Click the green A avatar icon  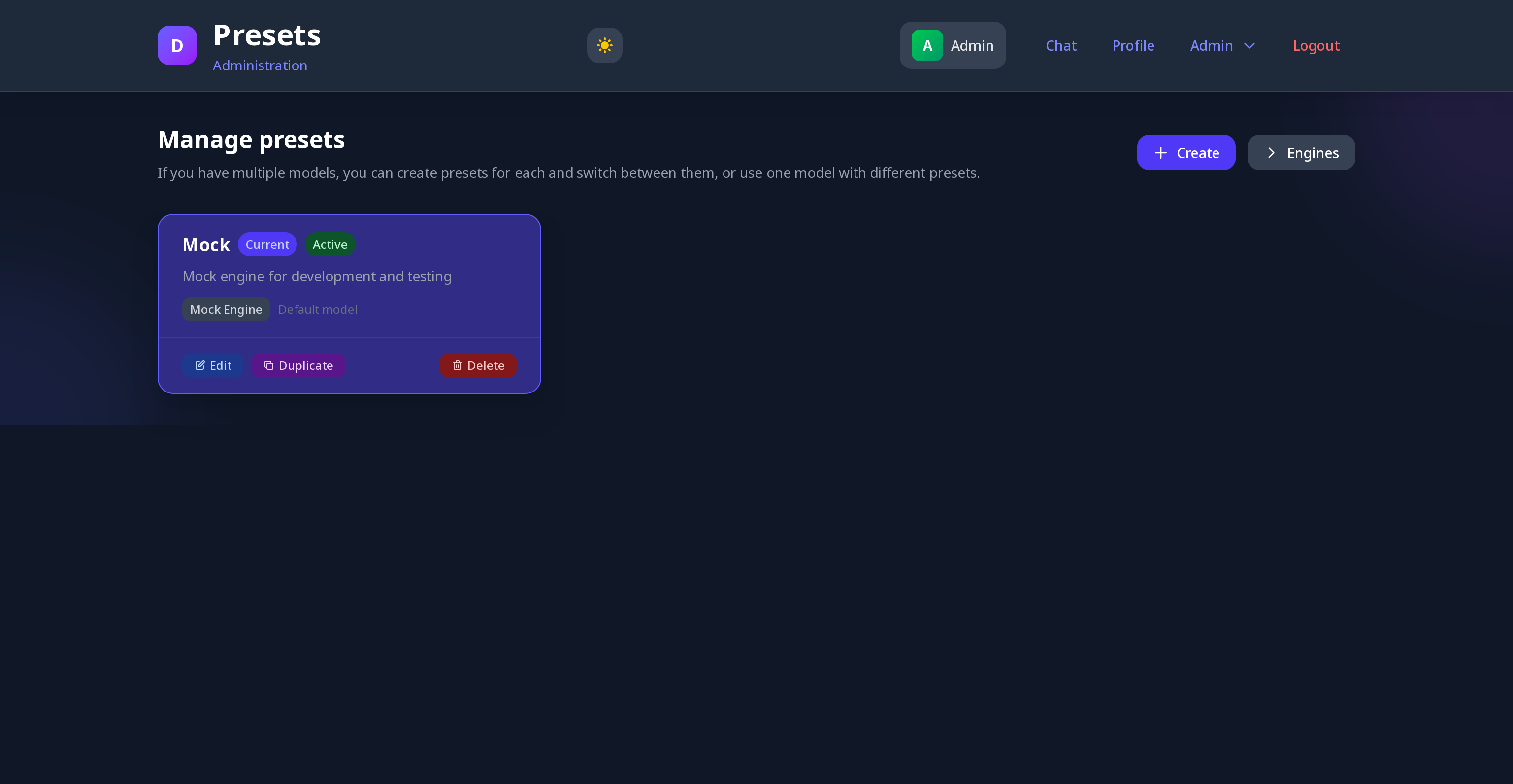tap(927, 45)
